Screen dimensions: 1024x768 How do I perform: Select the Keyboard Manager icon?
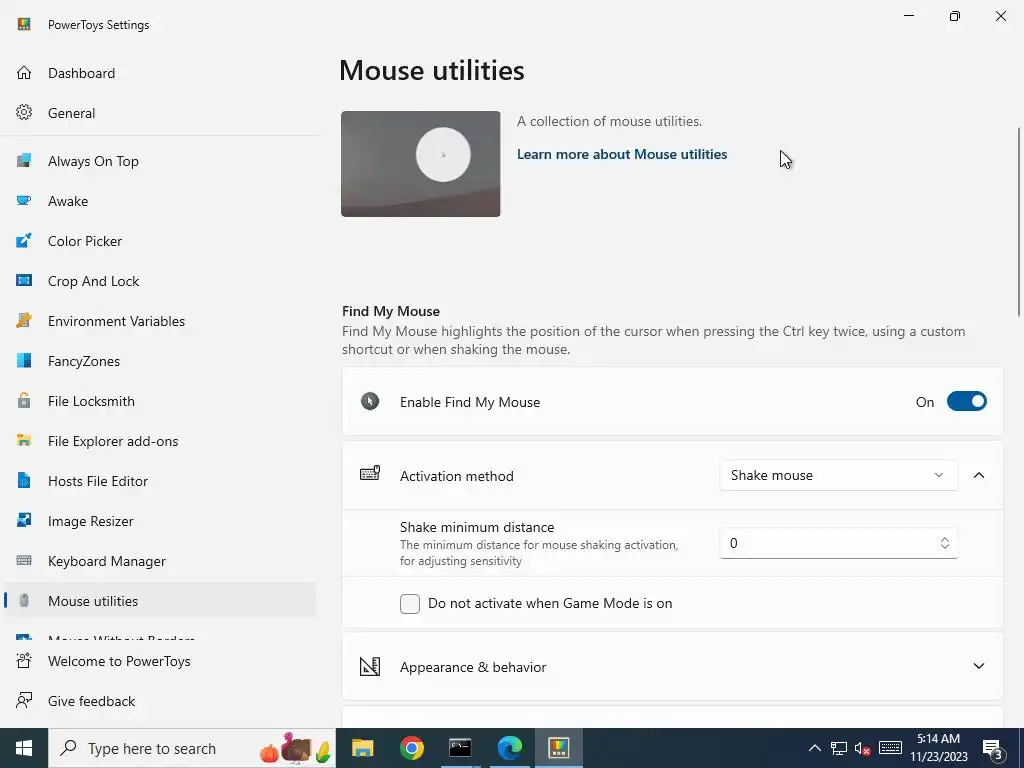click(24, 560)
